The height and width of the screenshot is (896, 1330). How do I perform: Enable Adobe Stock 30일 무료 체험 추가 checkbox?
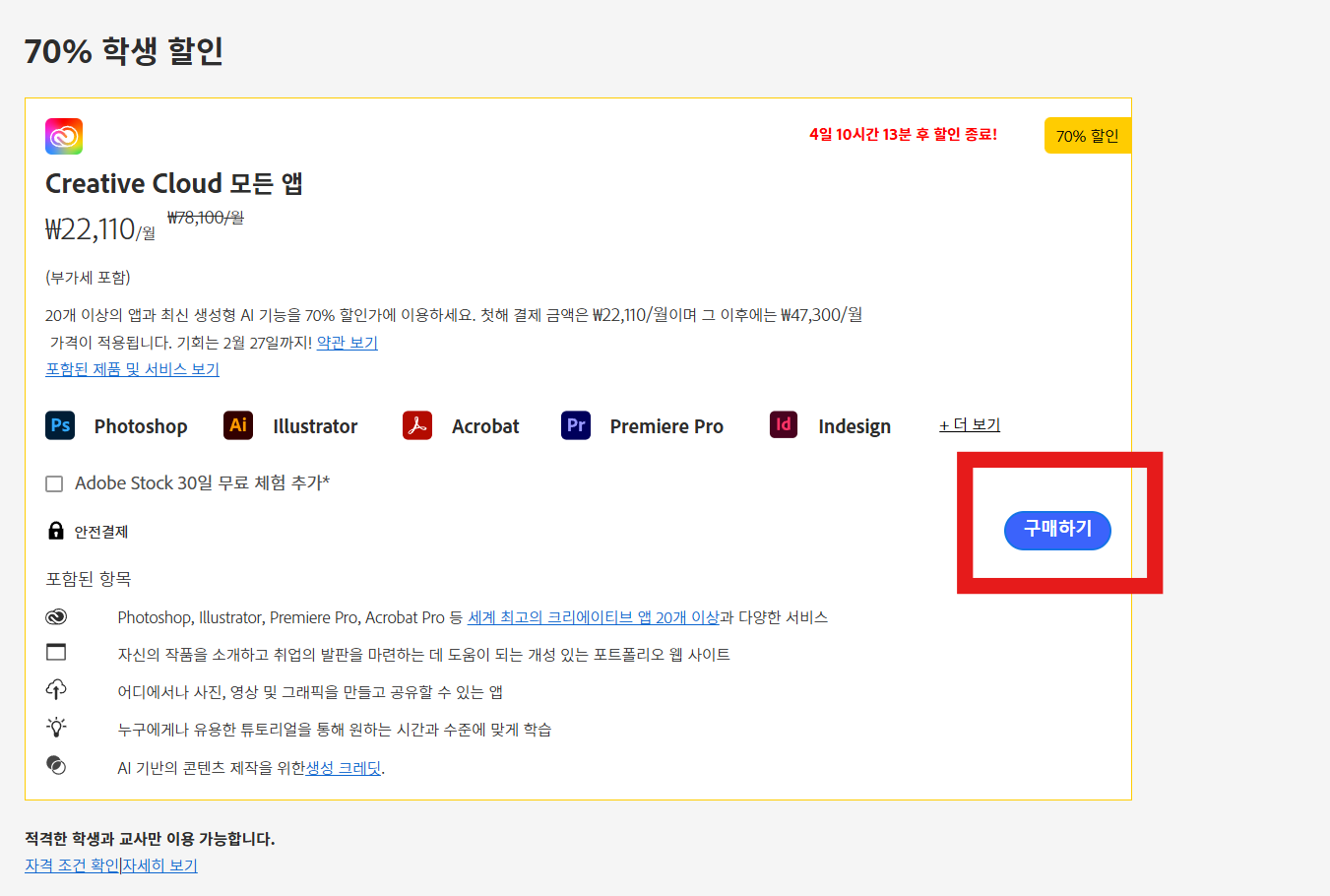[x=54, y=483]
